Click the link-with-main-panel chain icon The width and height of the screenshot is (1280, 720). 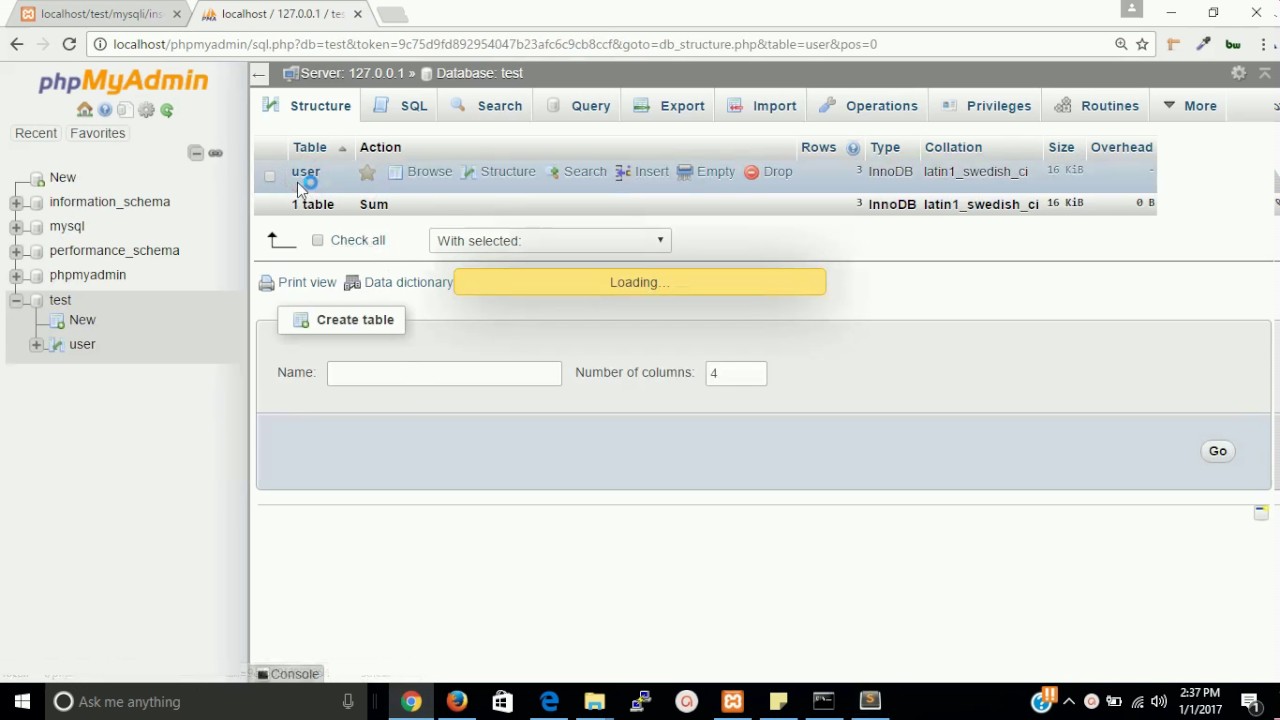[216, 153]
